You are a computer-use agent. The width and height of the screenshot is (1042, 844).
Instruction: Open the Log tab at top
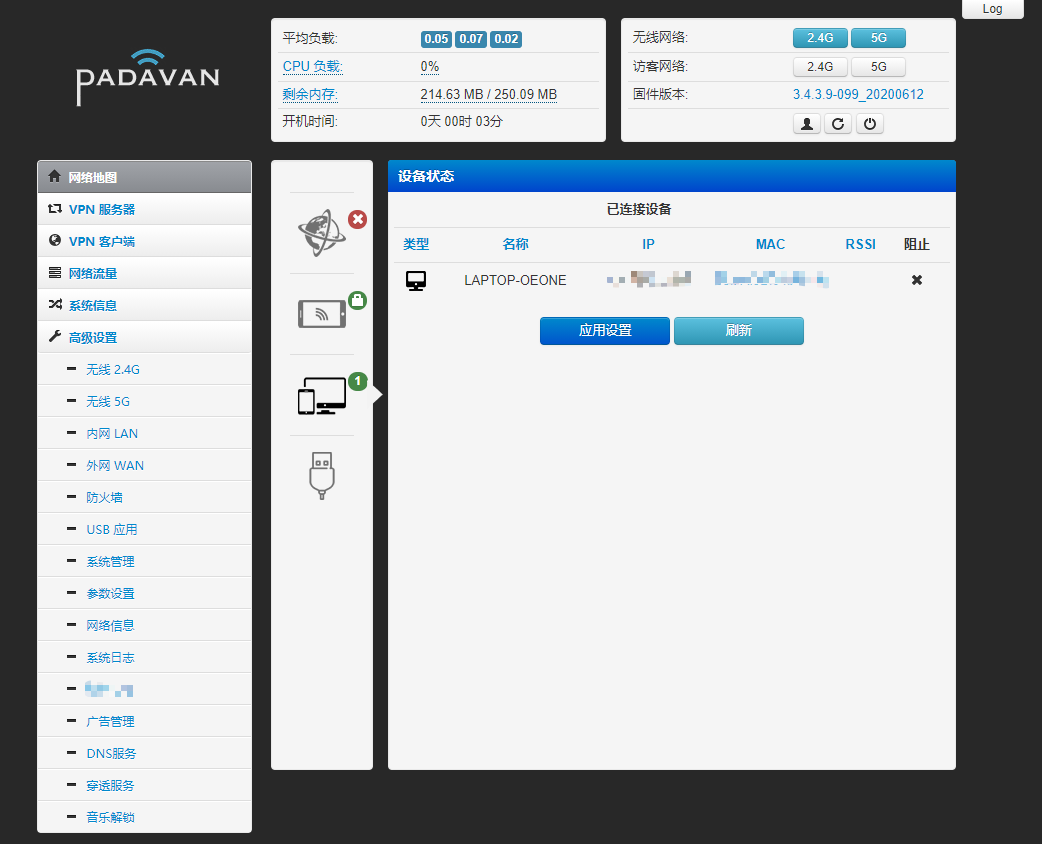click(x=992, y=9)
